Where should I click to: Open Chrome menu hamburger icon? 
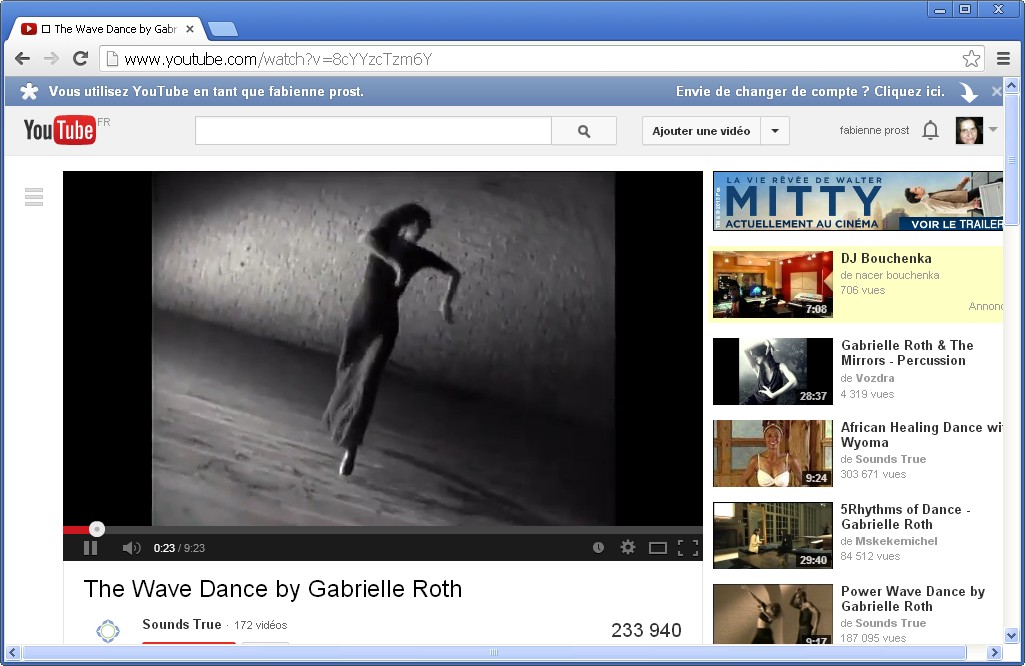pyautogui.click(x=1003, y=59)
